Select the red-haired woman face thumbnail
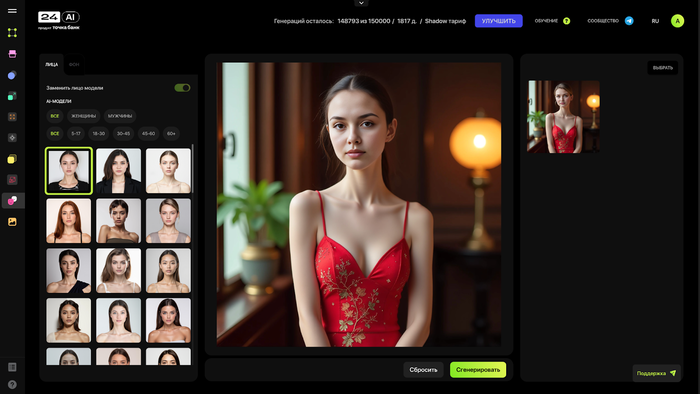Screen dimensions: 700x394 pyautogui.click(x=68, y=221)
